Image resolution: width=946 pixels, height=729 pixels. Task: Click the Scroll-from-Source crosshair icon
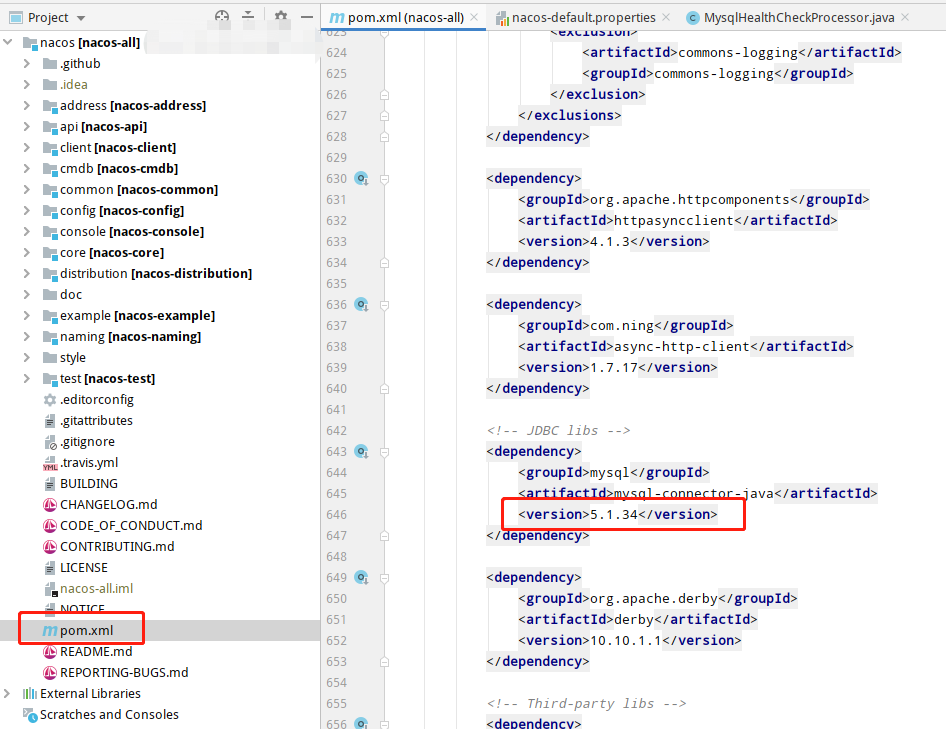(x=221, y=15)
